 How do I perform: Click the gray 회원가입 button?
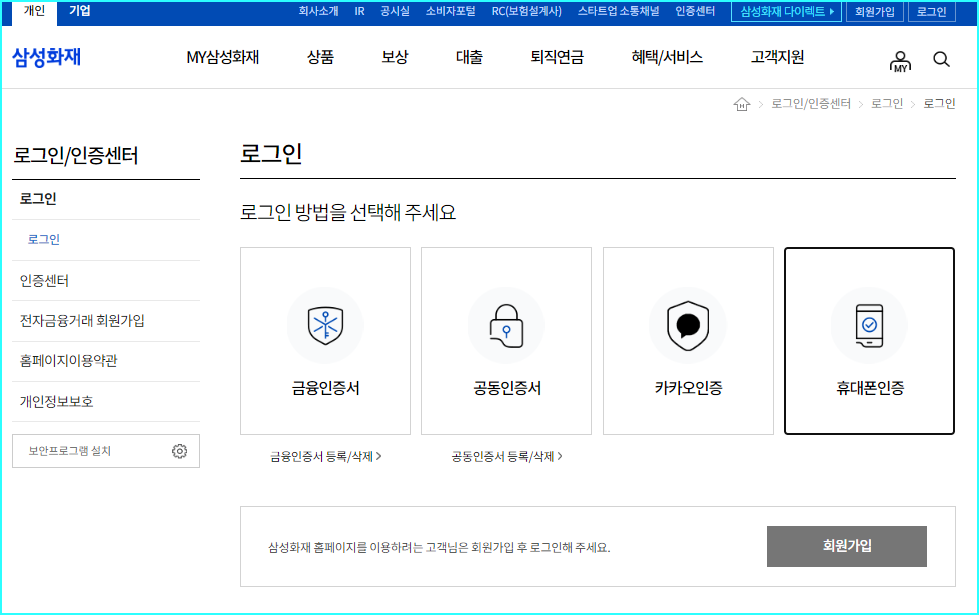[847, 546]
